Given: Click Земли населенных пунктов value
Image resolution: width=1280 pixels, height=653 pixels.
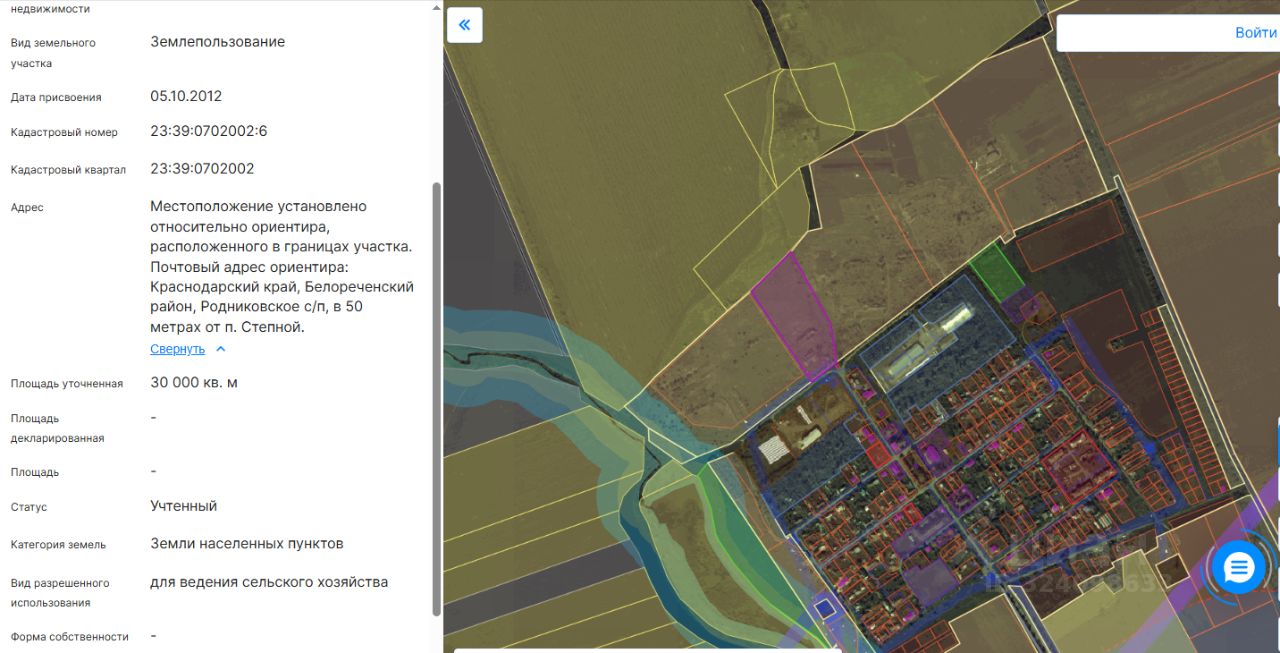Looking at the screenshot, I should pyautogui.click(x=247, y=544).
